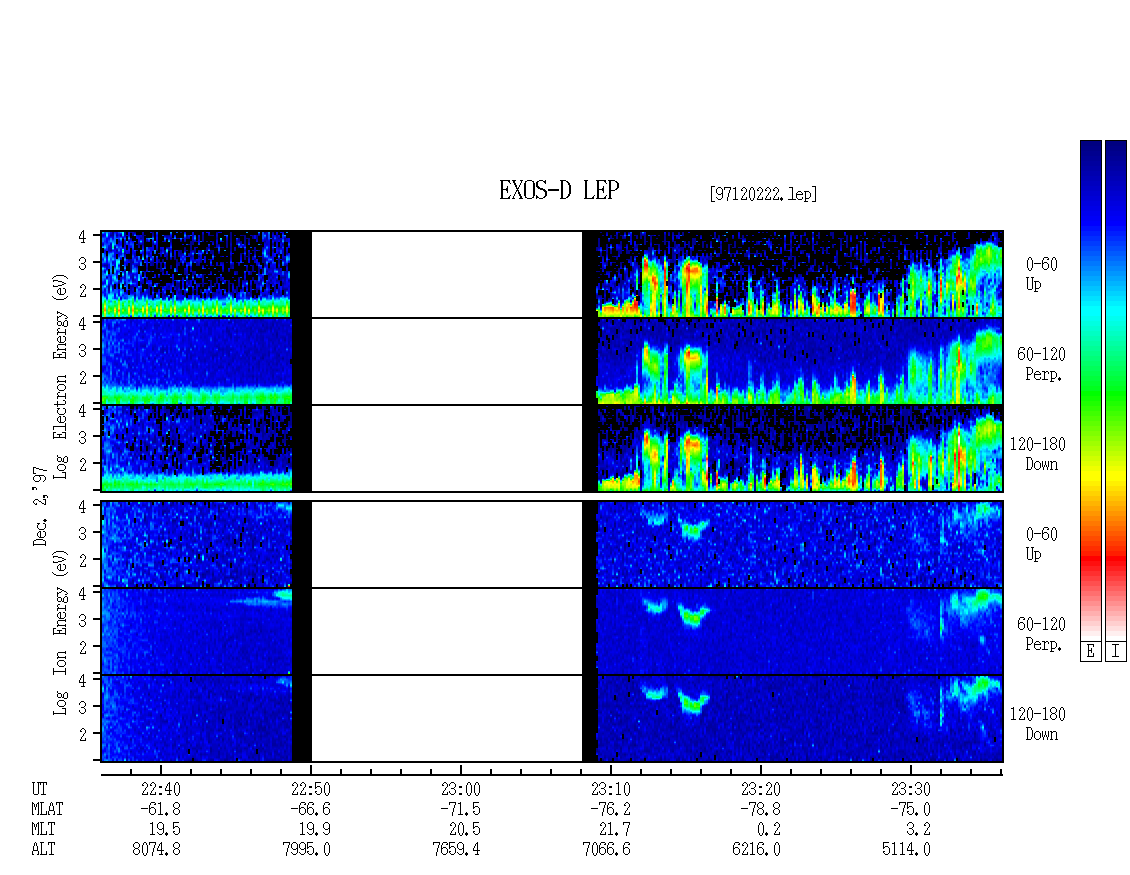Click the 60-120 Perp. label of ion spectrogram
Image resolution: width=1130 pixels, height=875 pixels.
(x=1041, y=634)
